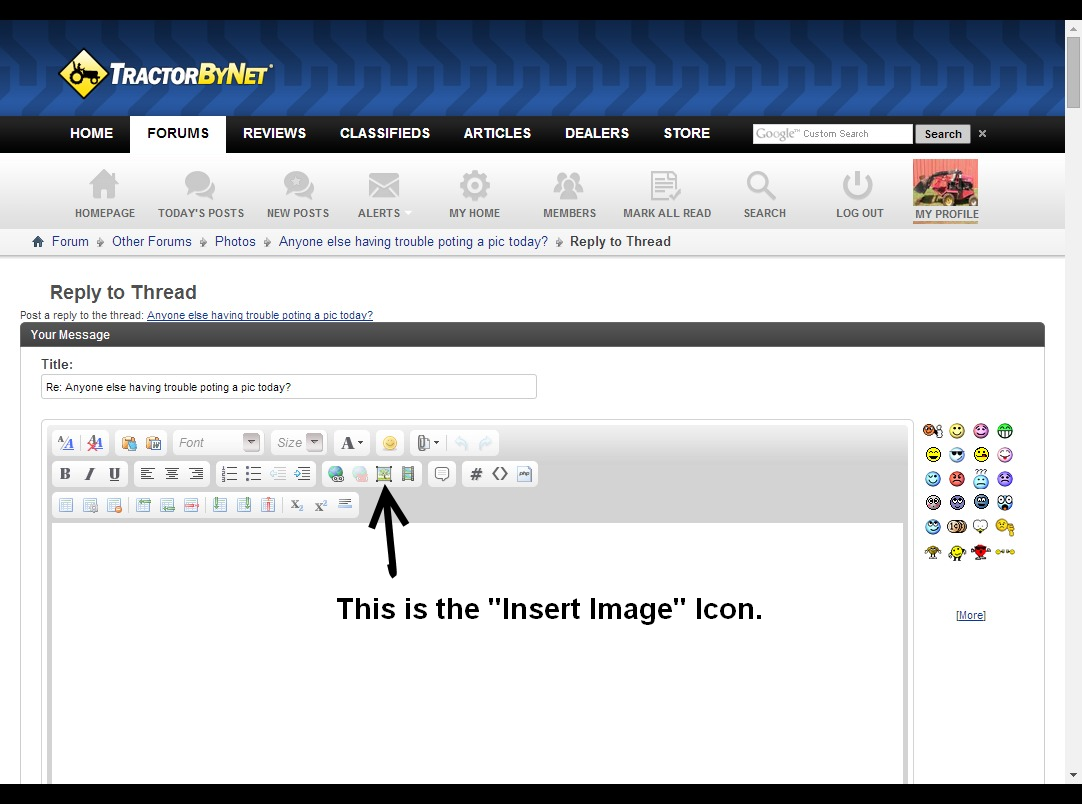Click the Insert Video filmstrip icon
Screen dimensions: 1082x804
click(408, 474)
